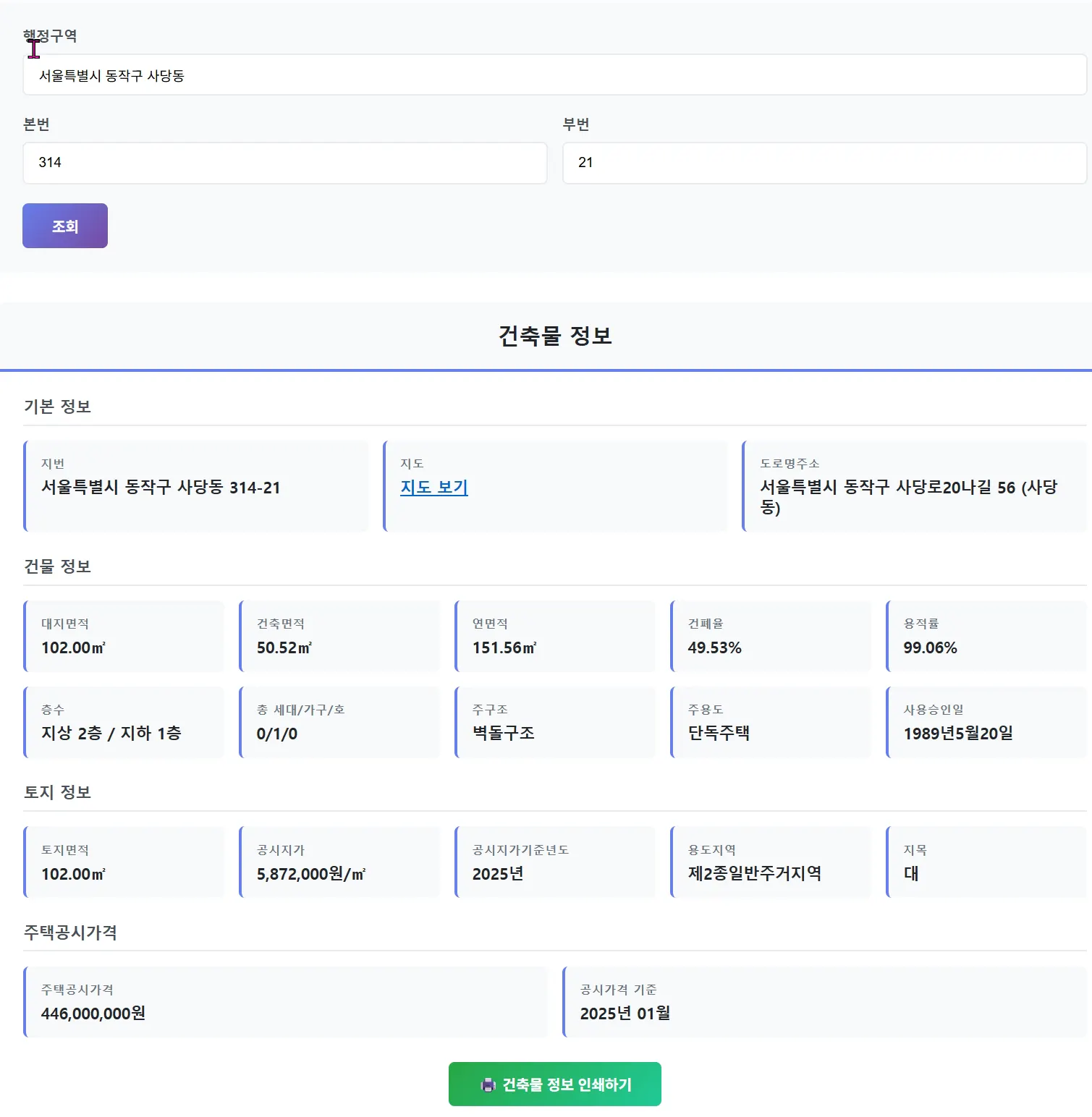Click the 건물 정보 section title
The width and height of the screenshot is (1092, 1117).
click(57, 566)
